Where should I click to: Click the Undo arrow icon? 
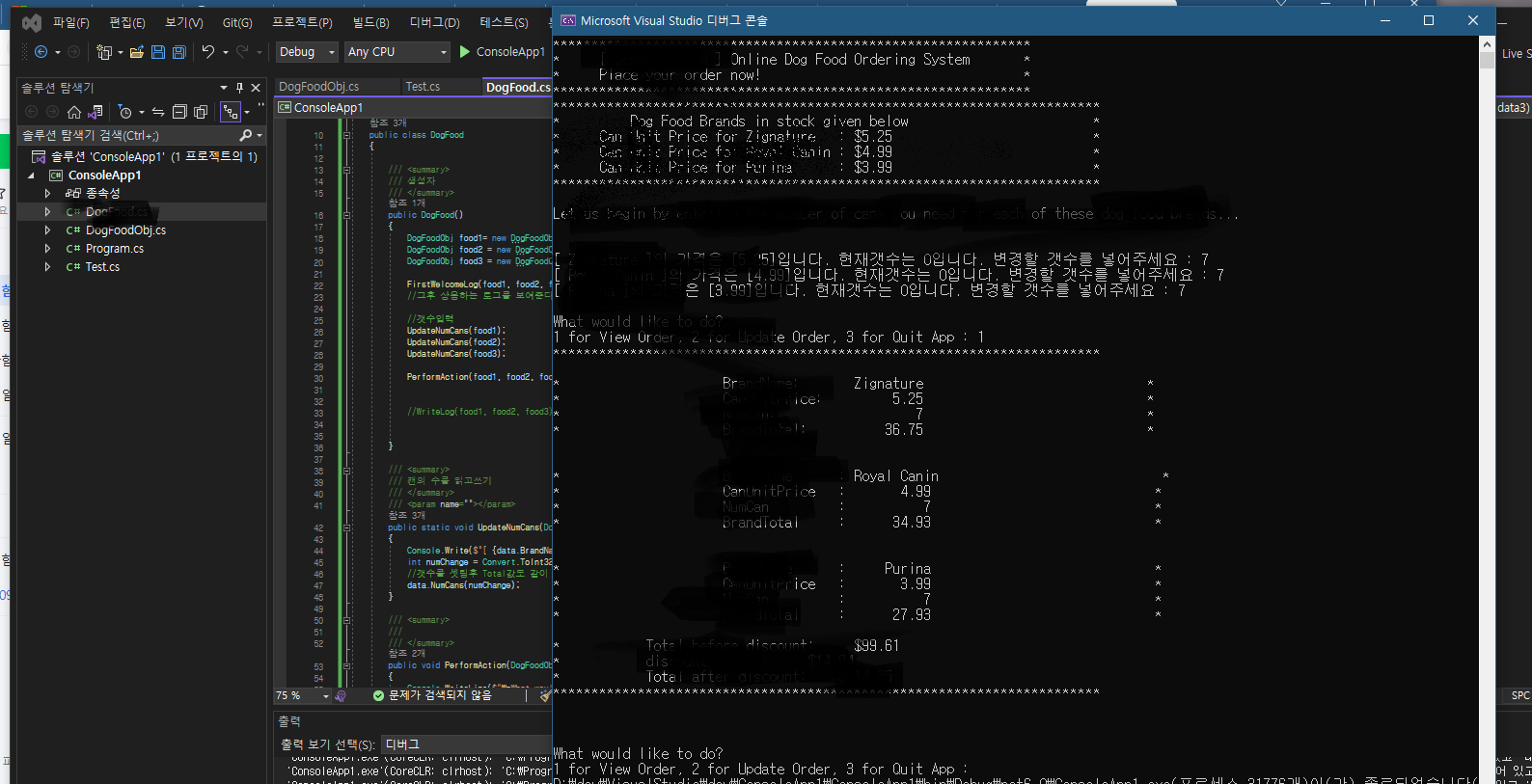point(207,52)
